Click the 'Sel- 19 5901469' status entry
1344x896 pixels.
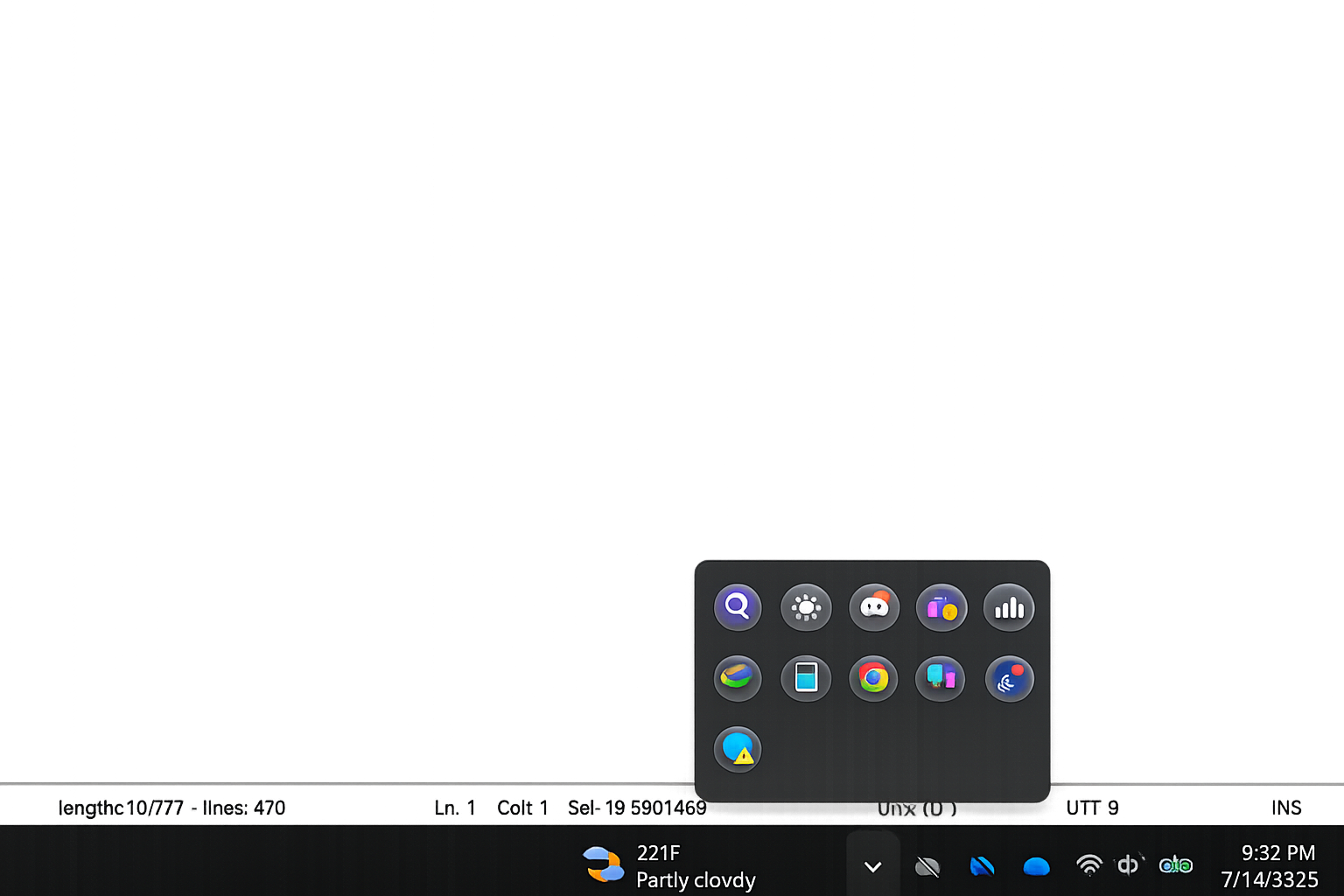(x=637, y=808)
